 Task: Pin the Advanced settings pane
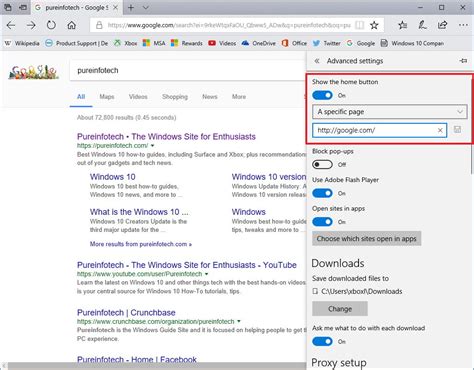[463, 61]
